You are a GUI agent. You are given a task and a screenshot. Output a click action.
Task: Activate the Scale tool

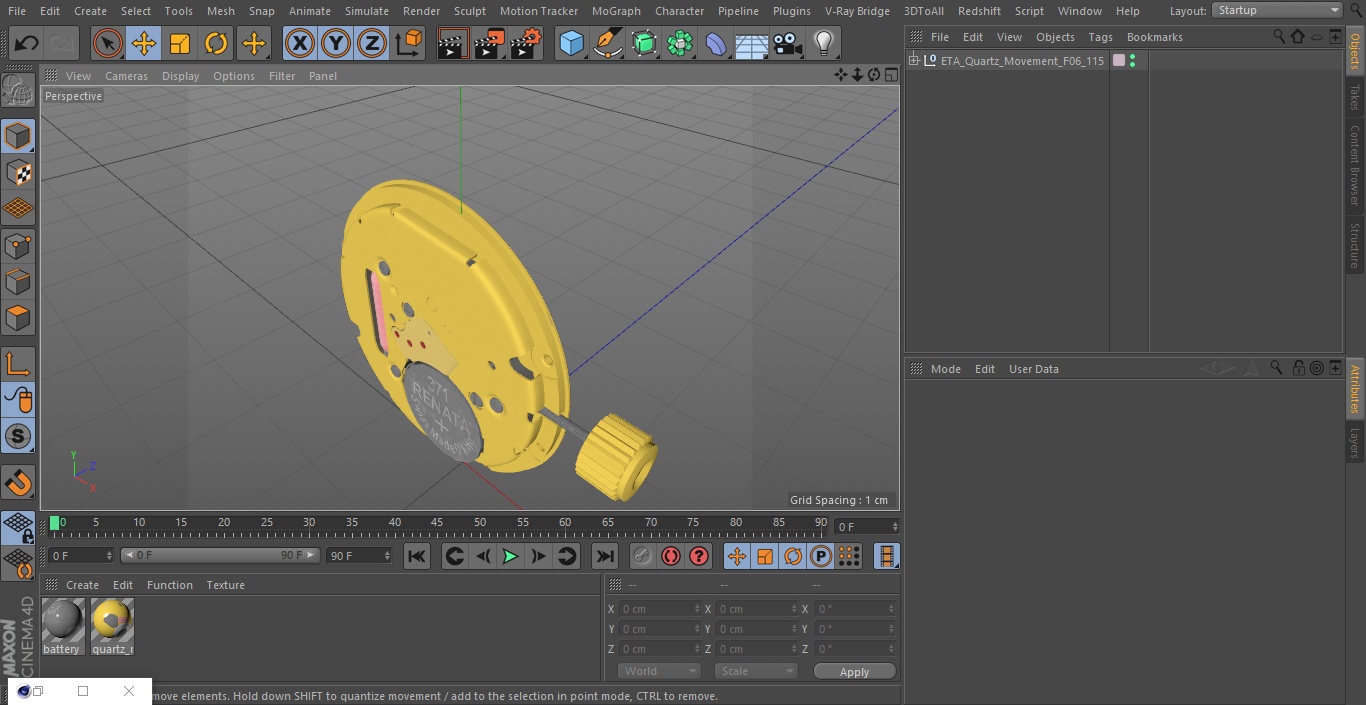(x=180, y=44)
